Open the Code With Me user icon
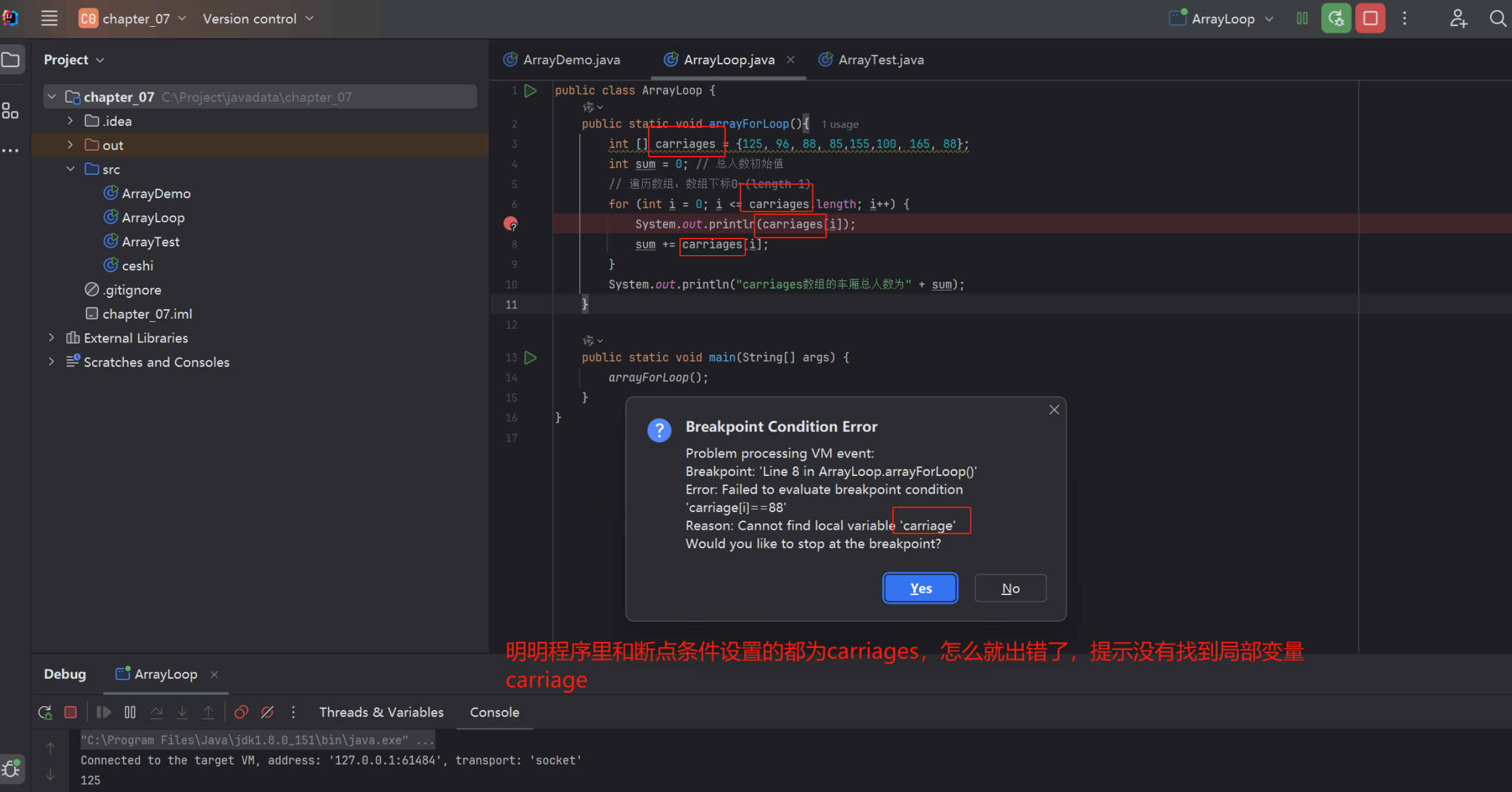The image size is (1512, 792). (1458, 18)
